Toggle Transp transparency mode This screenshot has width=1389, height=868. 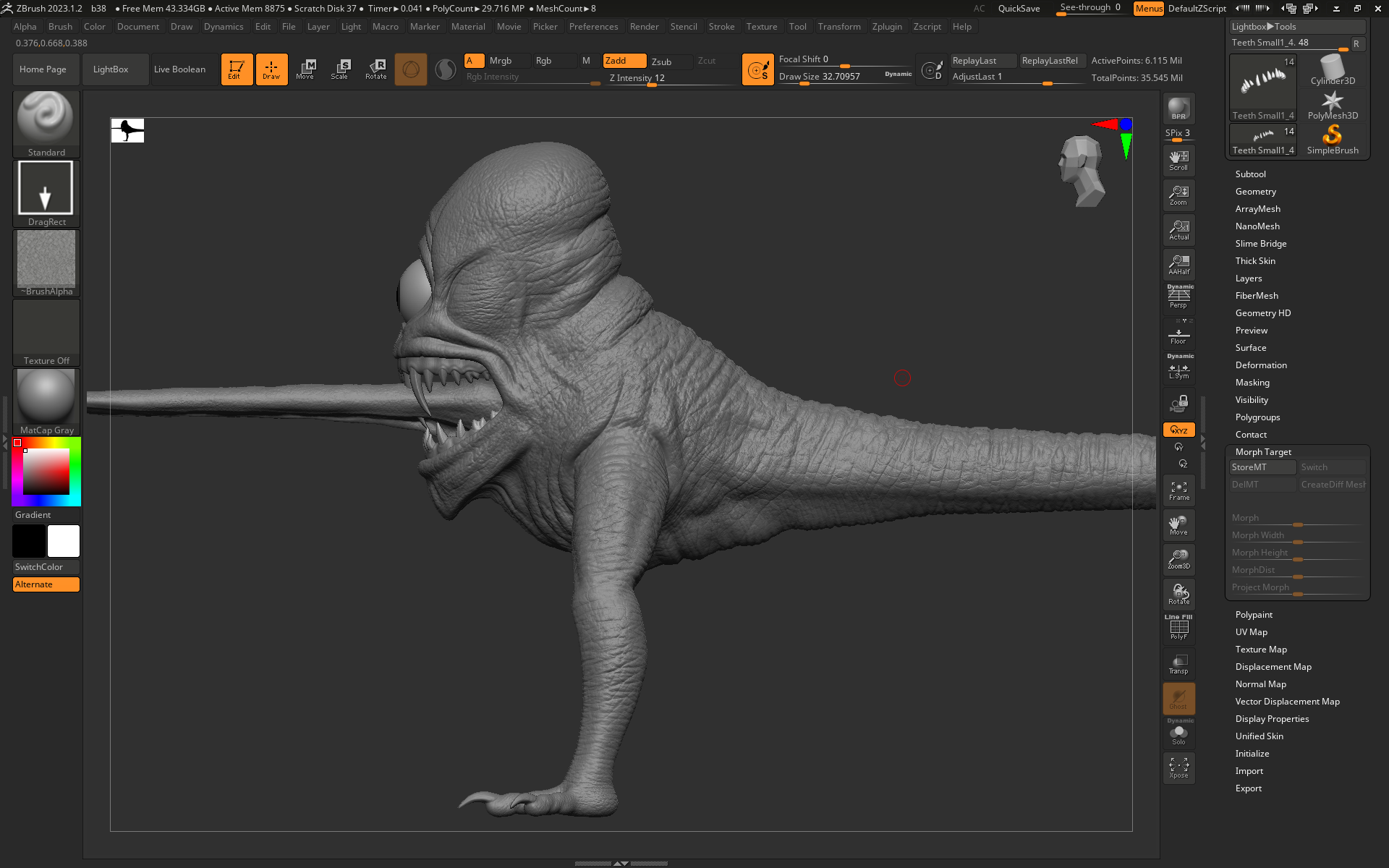coord(1178,664)
